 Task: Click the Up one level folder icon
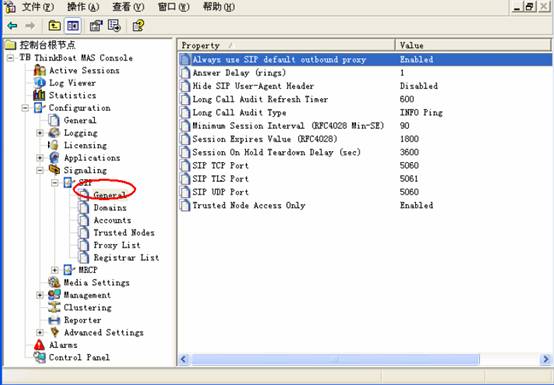coord(54,25)
